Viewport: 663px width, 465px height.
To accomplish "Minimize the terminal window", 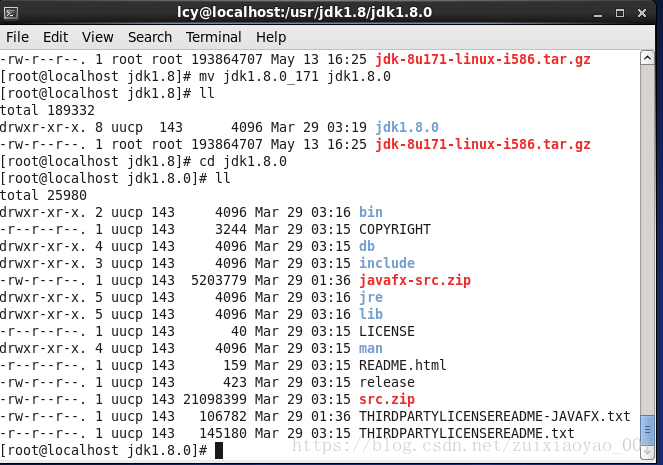I will pyautogui.click(x=597, y=14).
